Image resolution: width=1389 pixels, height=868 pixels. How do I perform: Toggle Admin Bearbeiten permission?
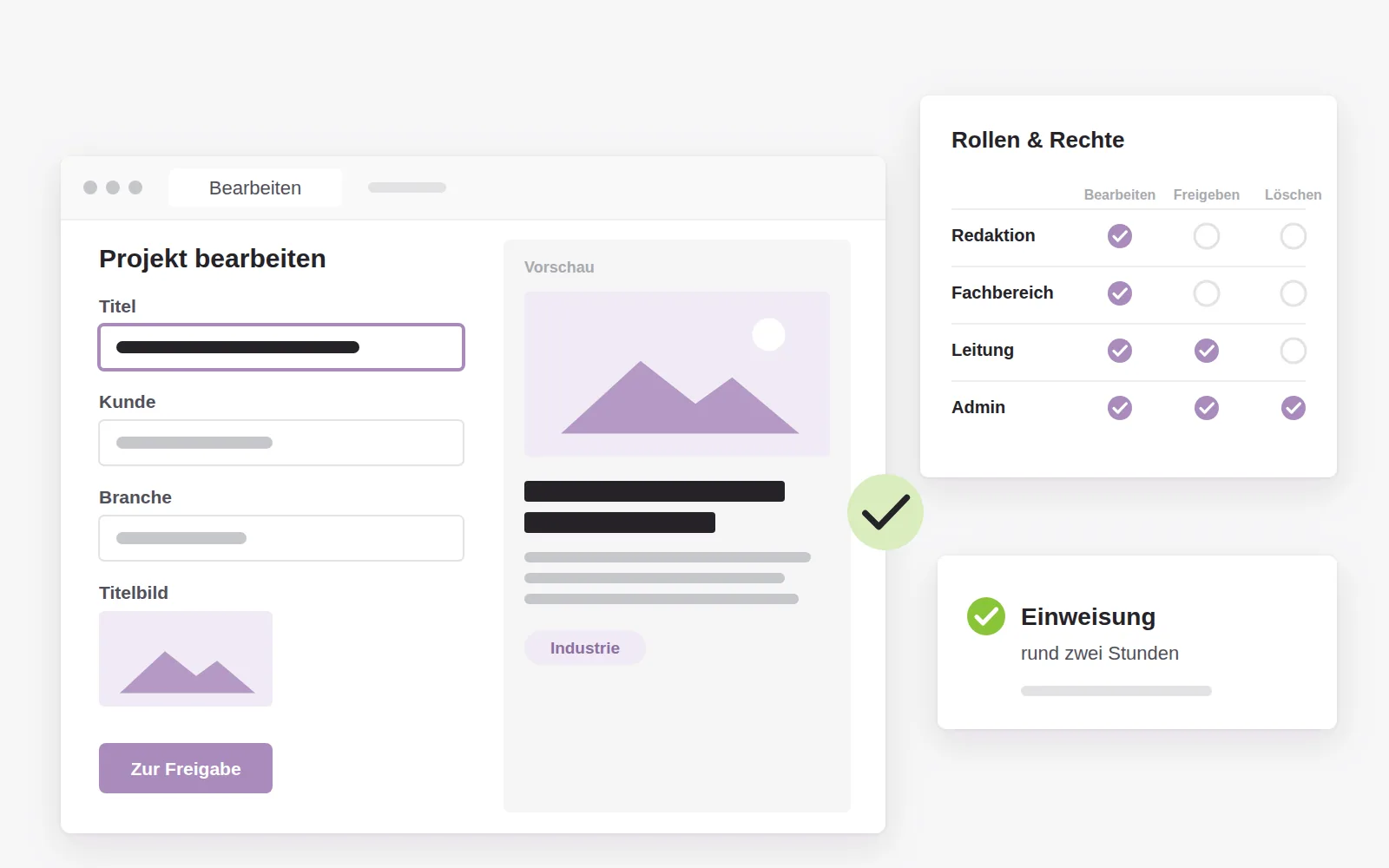tap(1120, 408)
